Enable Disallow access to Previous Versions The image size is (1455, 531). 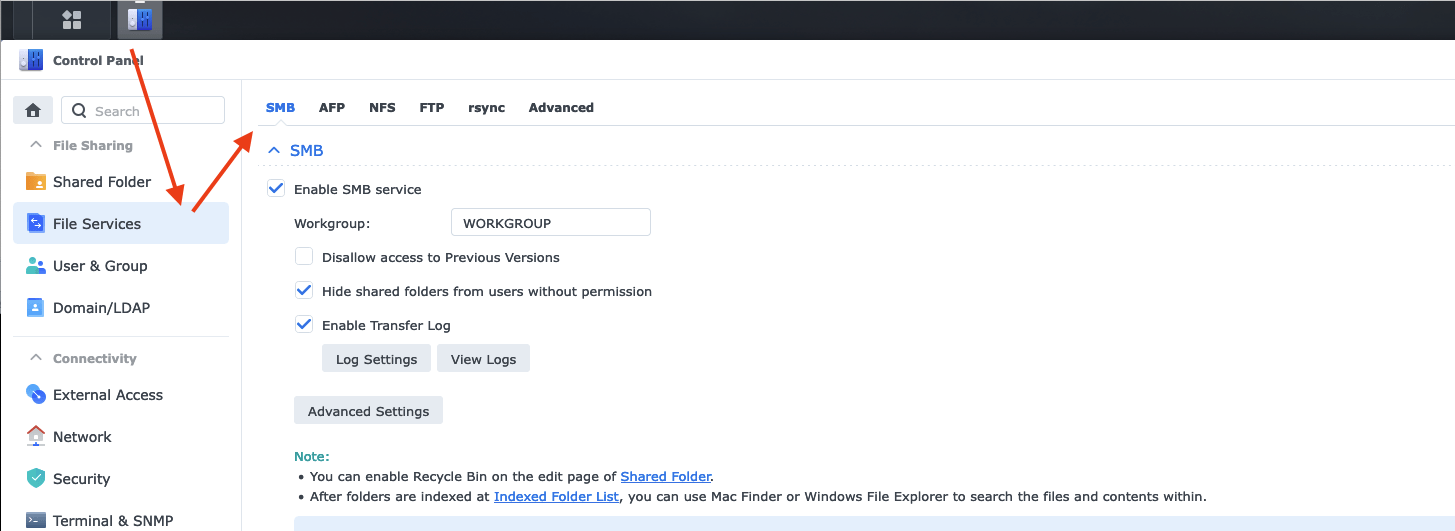[x=304, y=257]
